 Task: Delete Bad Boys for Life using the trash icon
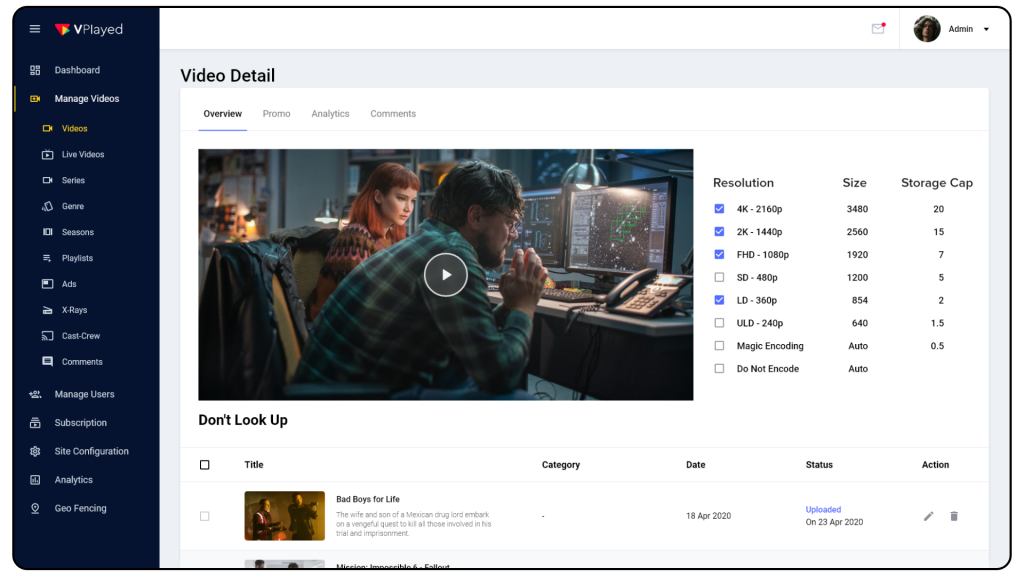(x=953, y=515)
